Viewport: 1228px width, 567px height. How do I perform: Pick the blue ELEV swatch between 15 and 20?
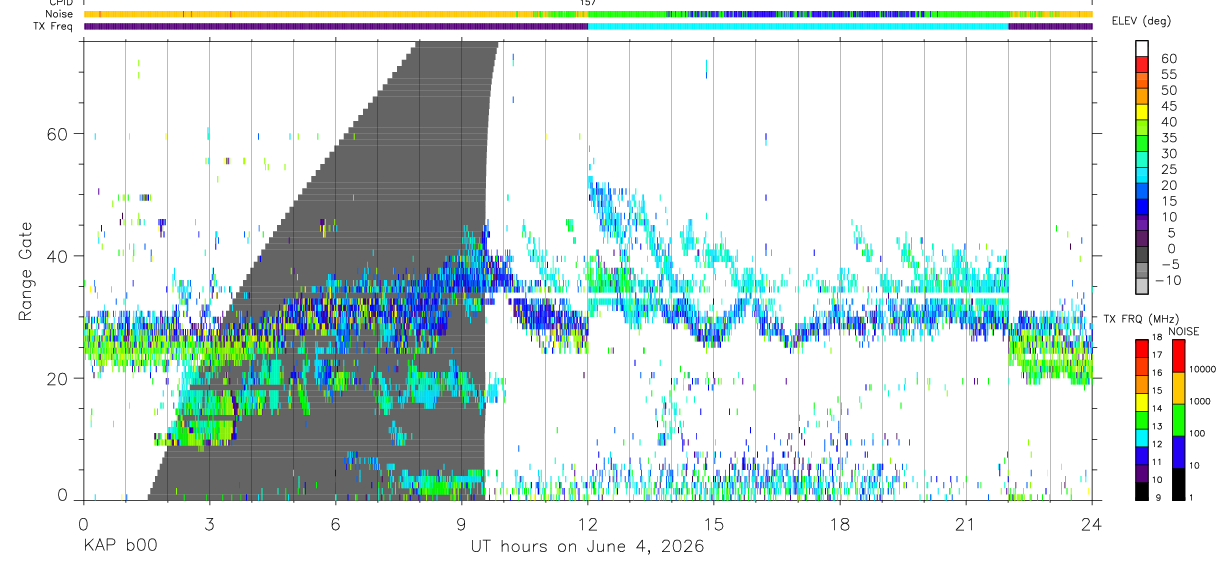1143,192
